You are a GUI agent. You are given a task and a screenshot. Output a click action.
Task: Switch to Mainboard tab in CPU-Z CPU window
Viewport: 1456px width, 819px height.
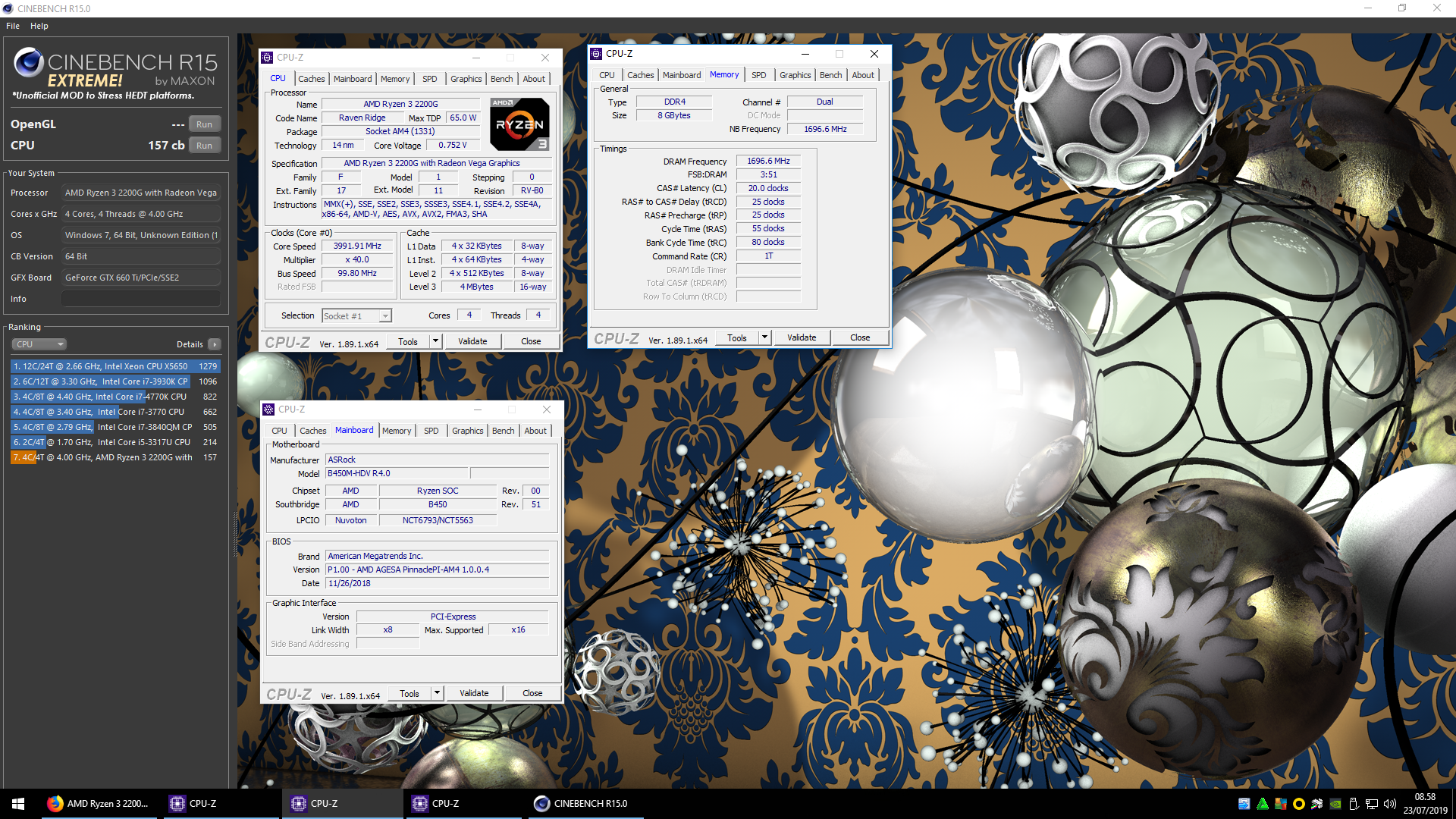(x=353, y=79)
